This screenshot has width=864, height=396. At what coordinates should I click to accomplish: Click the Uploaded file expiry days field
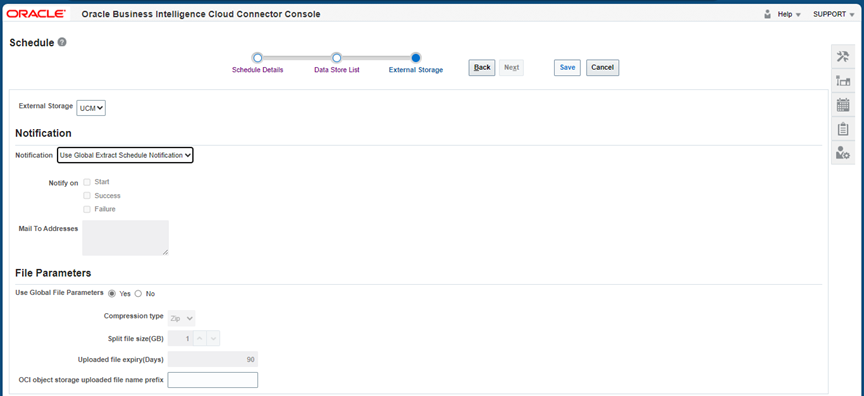pyautogui.click(x=213, y=359)
